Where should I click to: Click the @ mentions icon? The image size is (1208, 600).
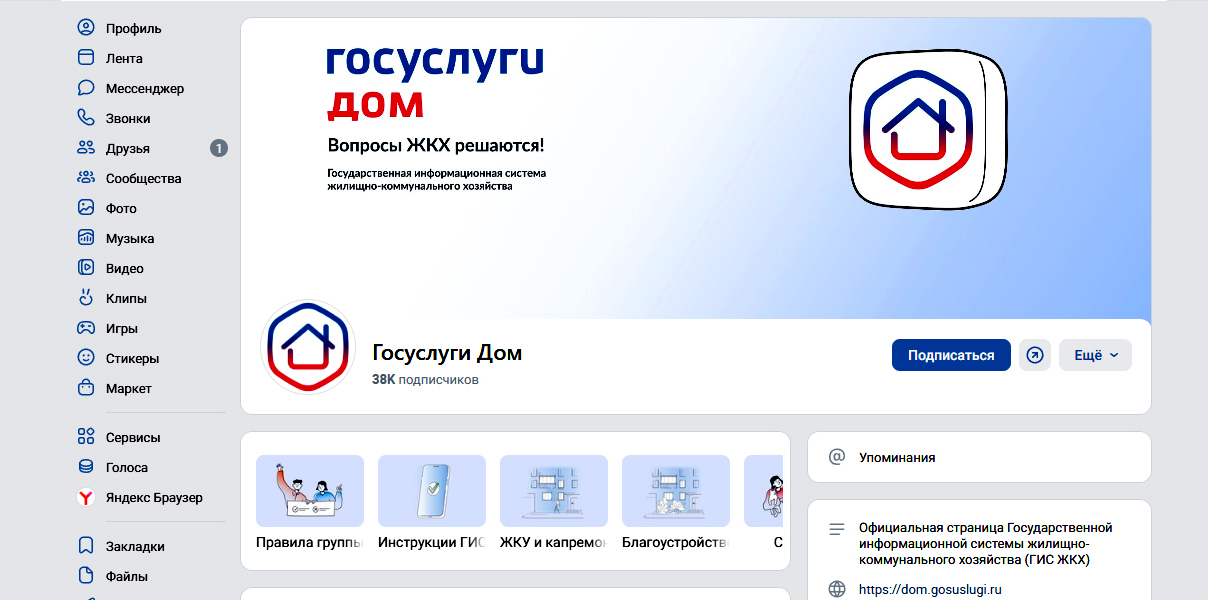coord(837,457)
